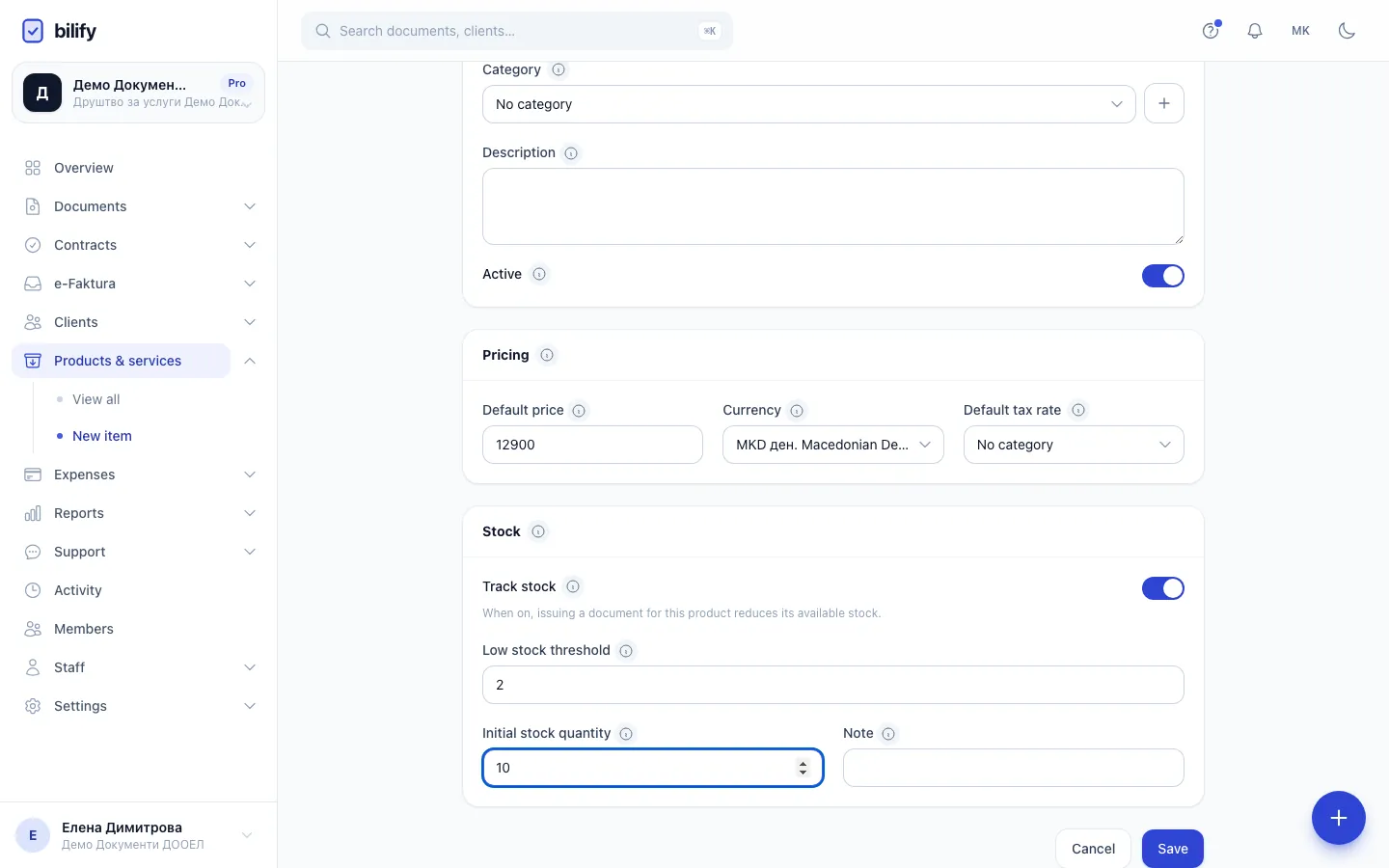Show info tooltip for Note
This screenshot has height=868, width=1389.
(x=888, y=734)
